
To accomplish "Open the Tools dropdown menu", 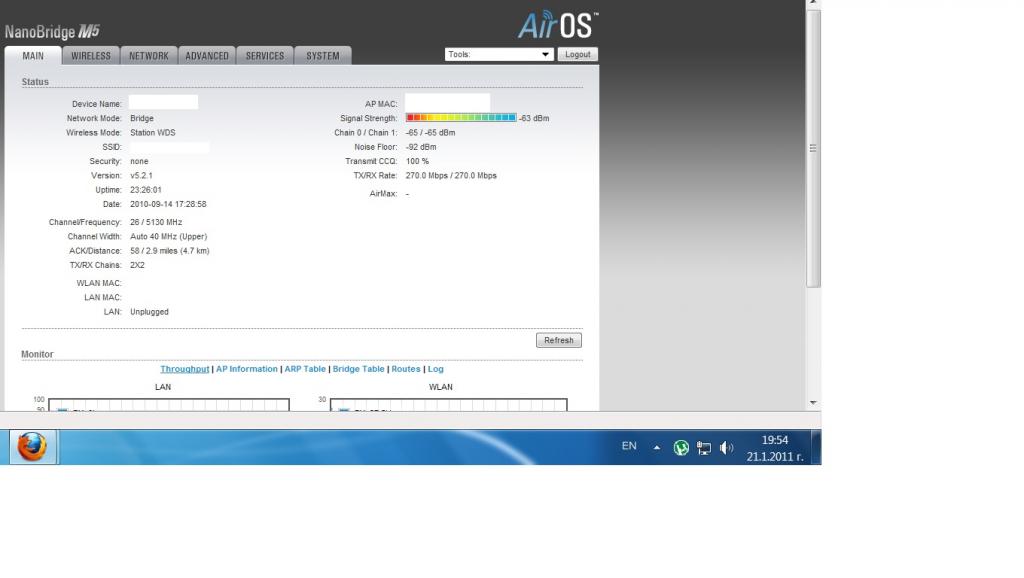I will (498, 54).
